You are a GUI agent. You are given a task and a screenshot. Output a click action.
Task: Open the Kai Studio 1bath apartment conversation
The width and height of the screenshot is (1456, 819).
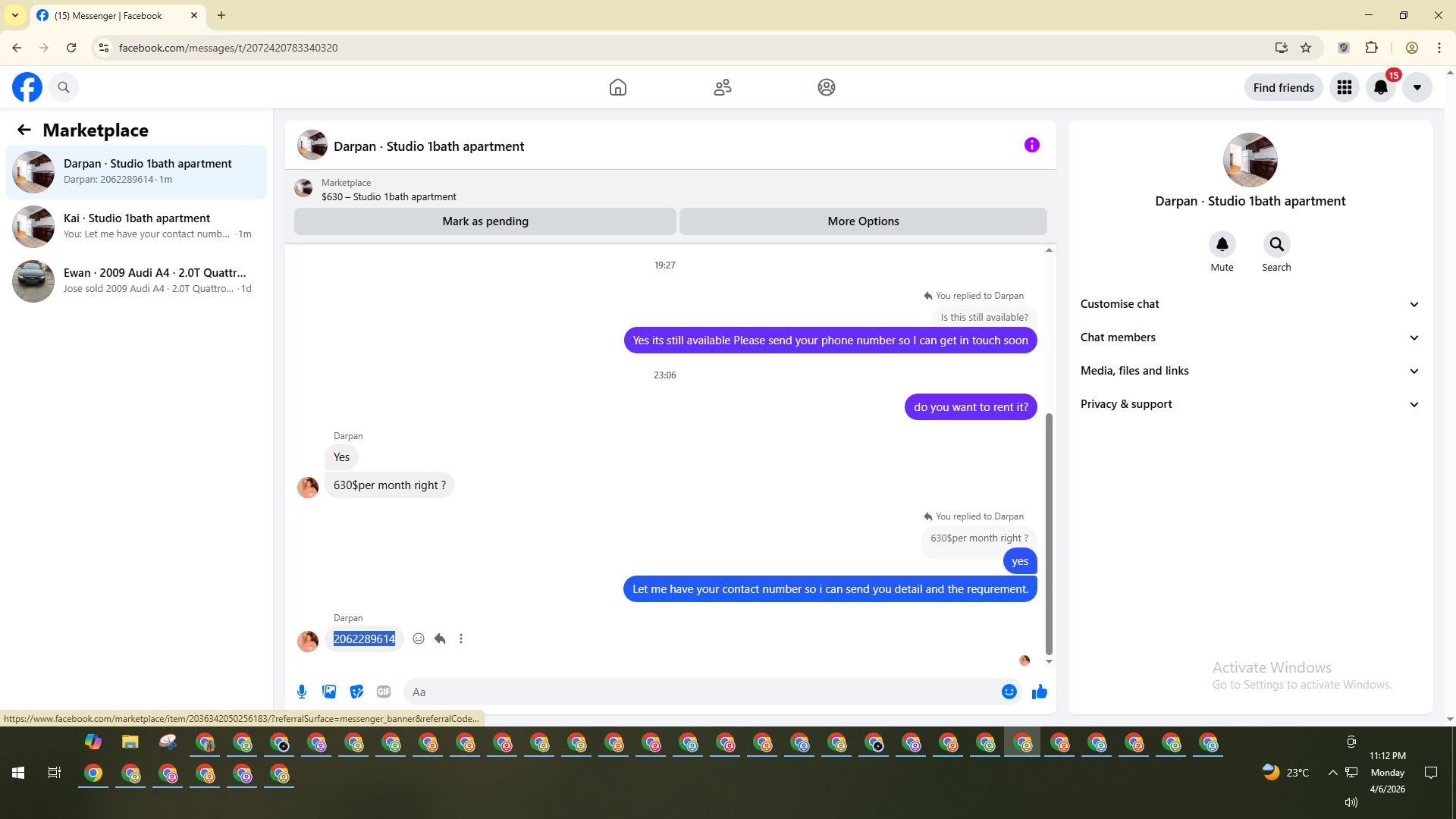(136, 226)
